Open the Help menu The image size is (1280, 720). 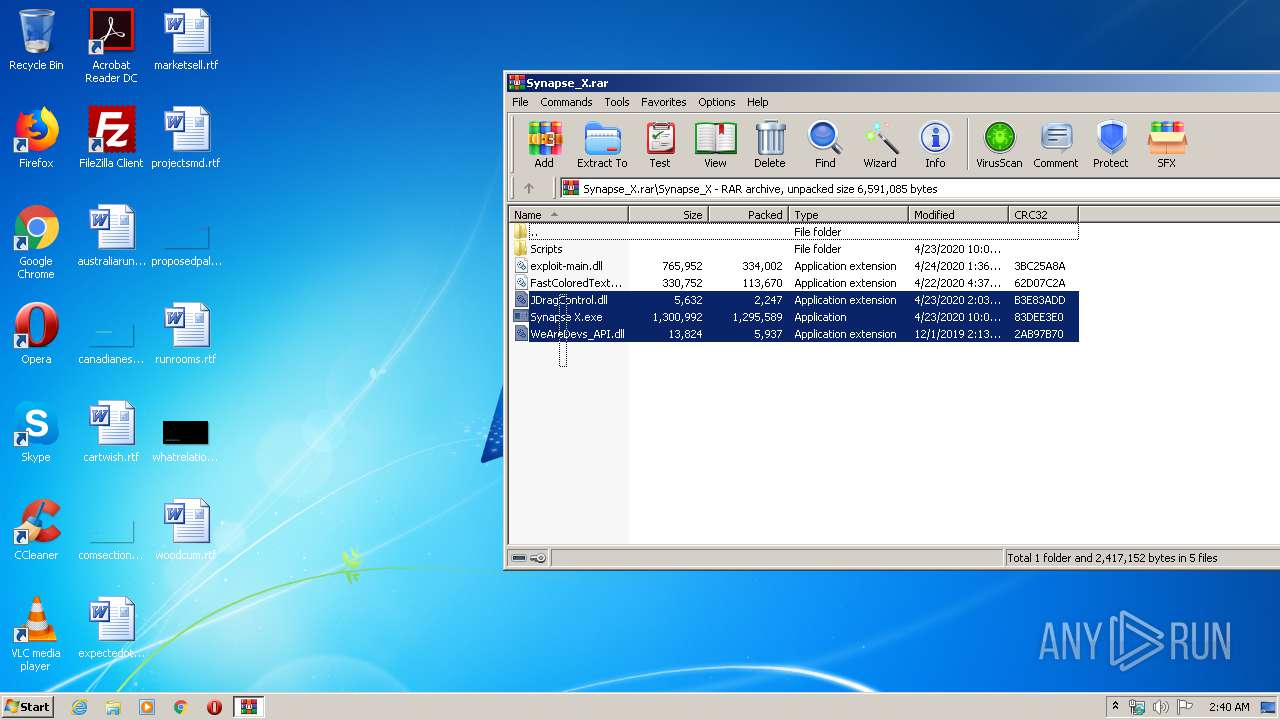click(758, 102)
